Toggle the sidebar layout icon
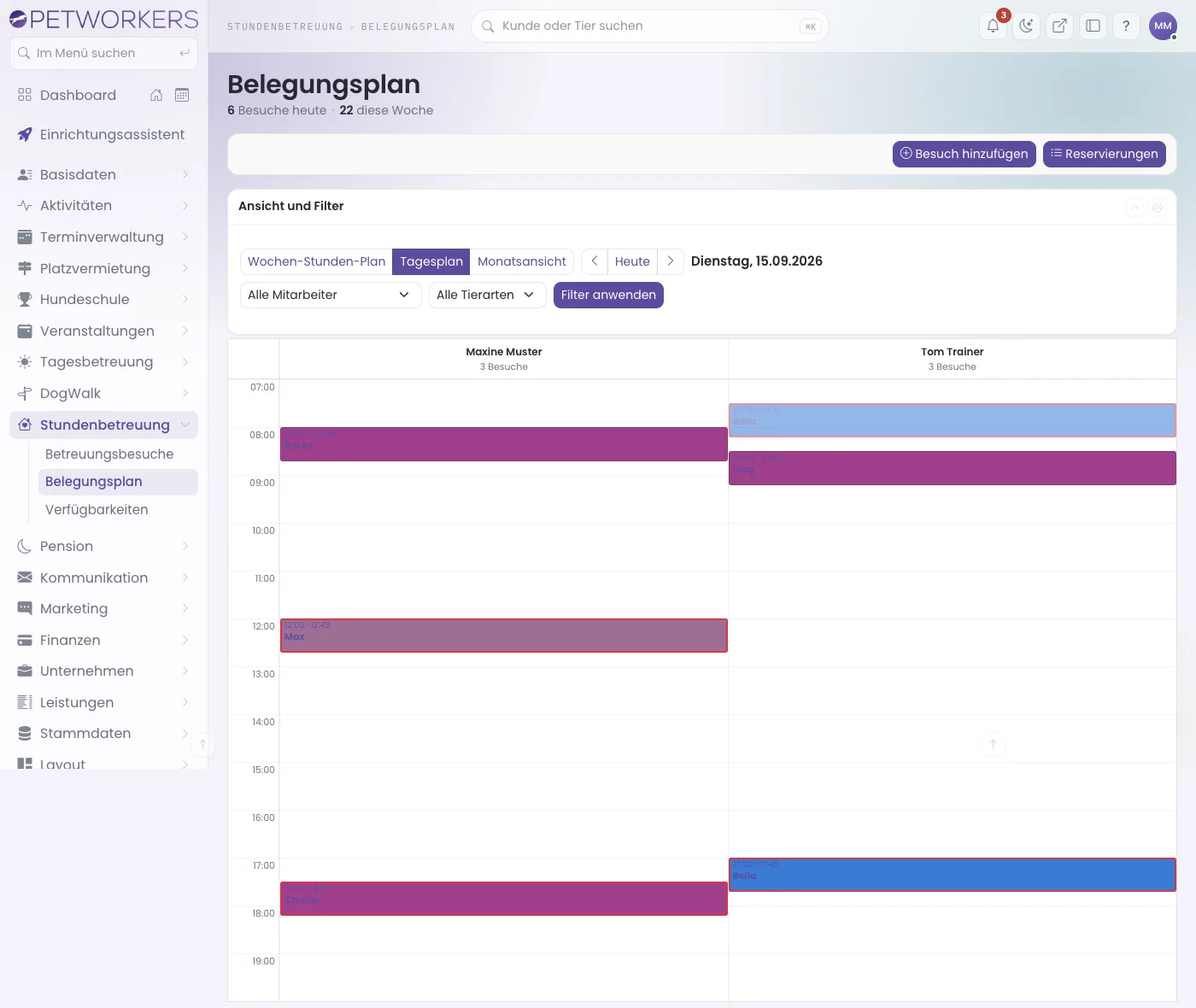The height and width of the screenshot is (1008, 1196). pyautogui.click(x=1093, y=26)
